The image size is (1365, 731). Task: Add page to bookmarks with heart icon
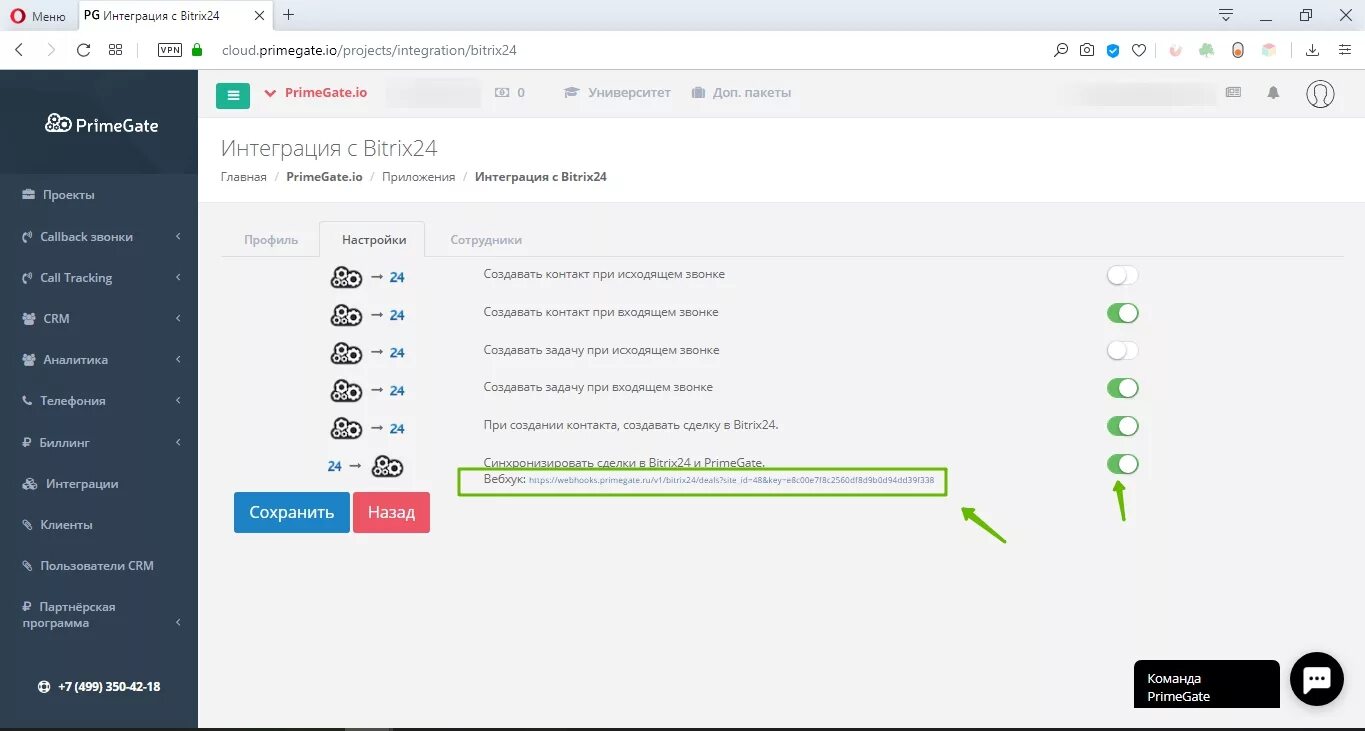pyautogui.click(x=1138, y=50)
